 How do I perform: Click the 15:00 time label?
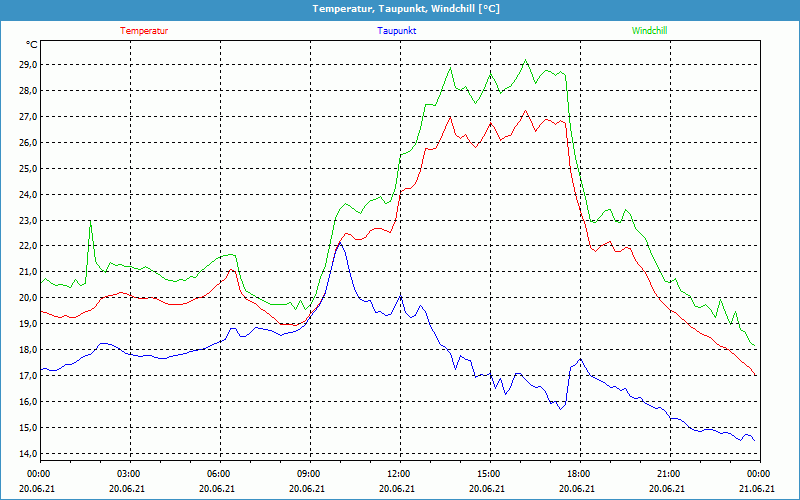click(490, 474)
